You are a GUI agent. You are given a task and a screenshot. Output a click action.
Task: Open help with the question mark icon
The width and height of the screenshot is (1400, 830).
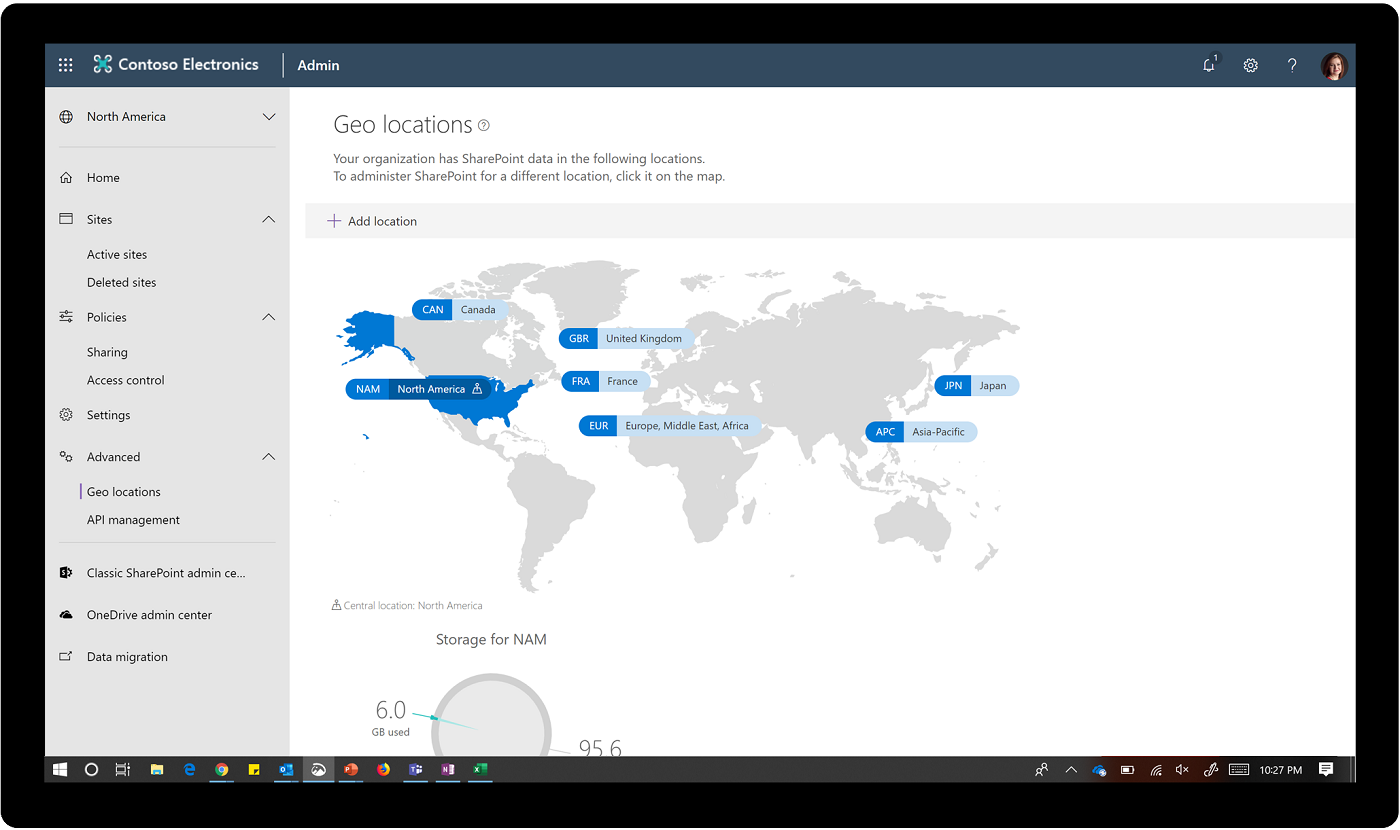point(1291,65)
